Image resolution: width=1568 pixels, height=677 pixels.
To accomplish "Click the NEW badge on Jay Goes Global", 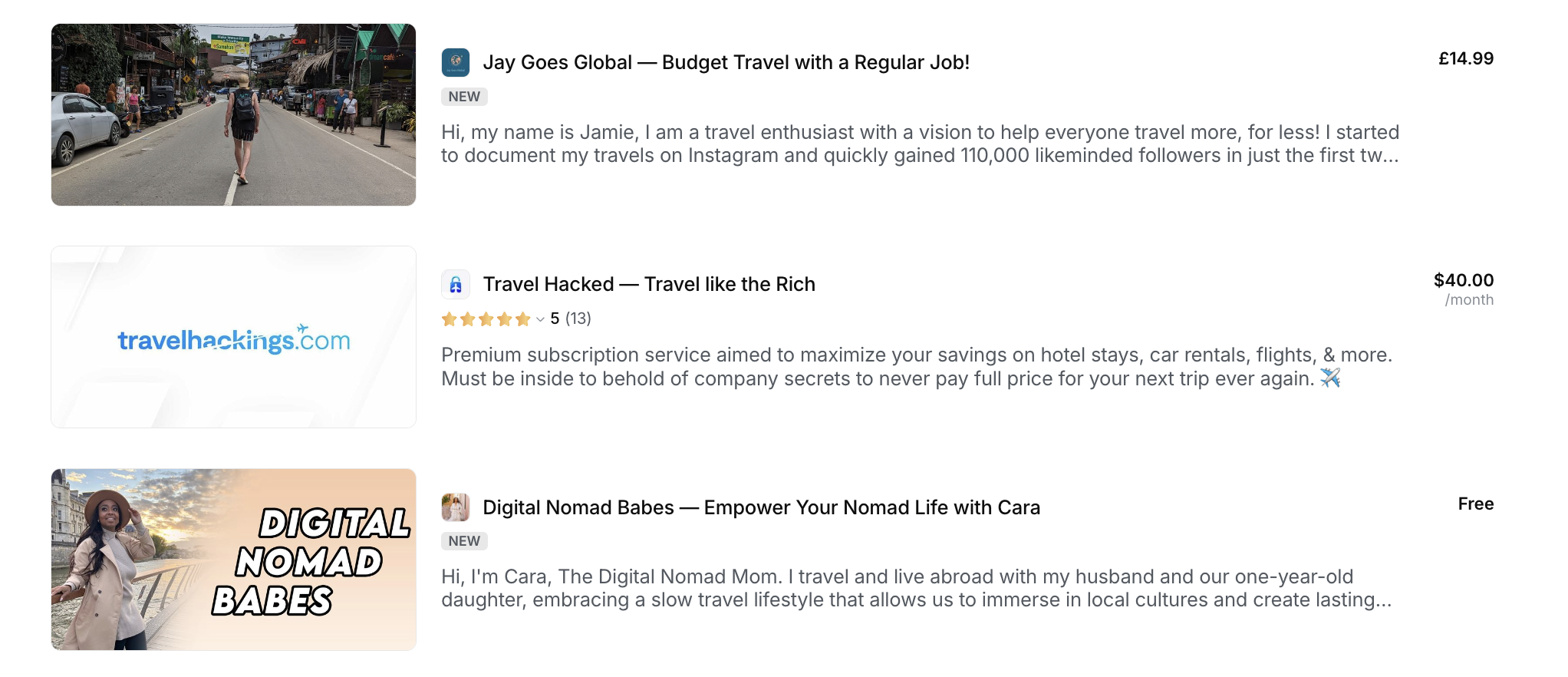I will click(464, 97).
